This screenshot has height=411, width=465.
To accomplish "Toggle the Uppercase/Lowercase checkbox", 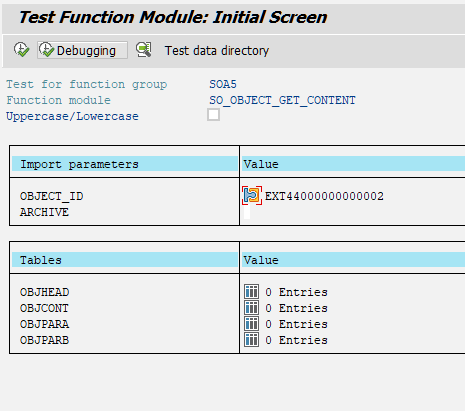I will [x=213, y=115].
